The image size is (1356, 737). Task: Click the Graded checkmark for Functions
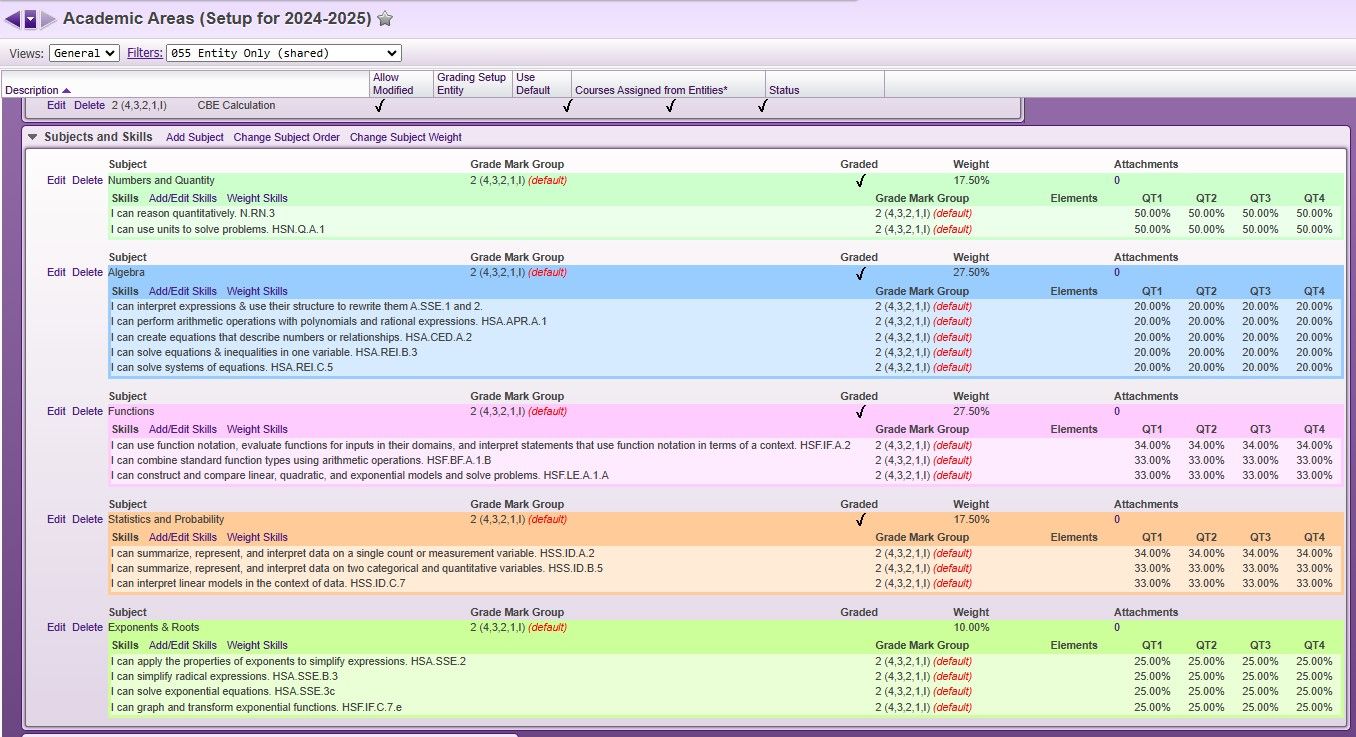coord(860,412)
